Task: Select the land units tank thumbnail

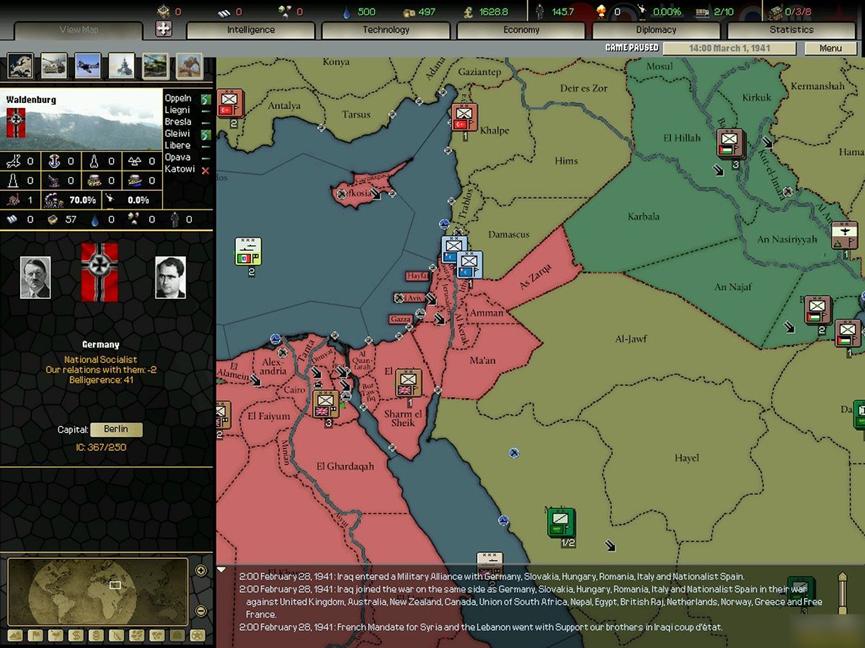Action: 54,66
